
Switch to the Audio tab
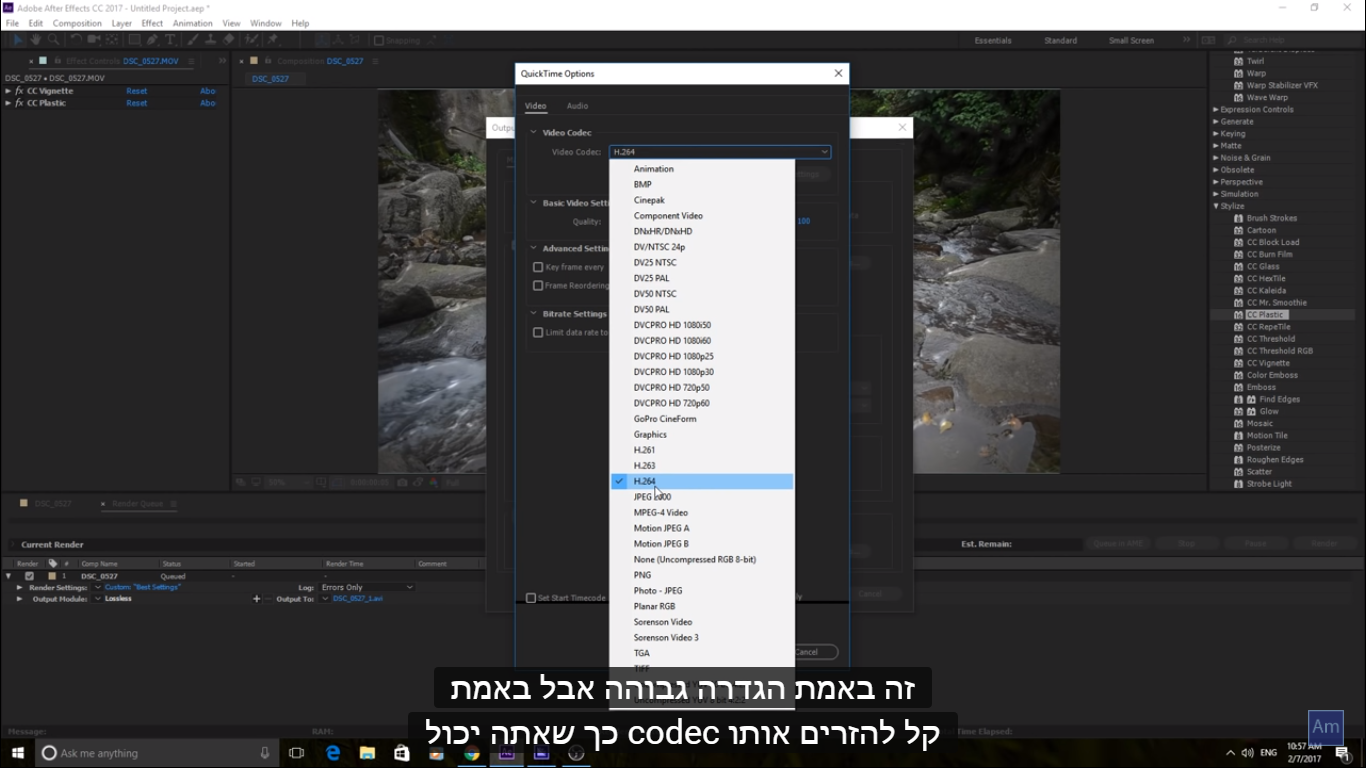coord(577,106)
